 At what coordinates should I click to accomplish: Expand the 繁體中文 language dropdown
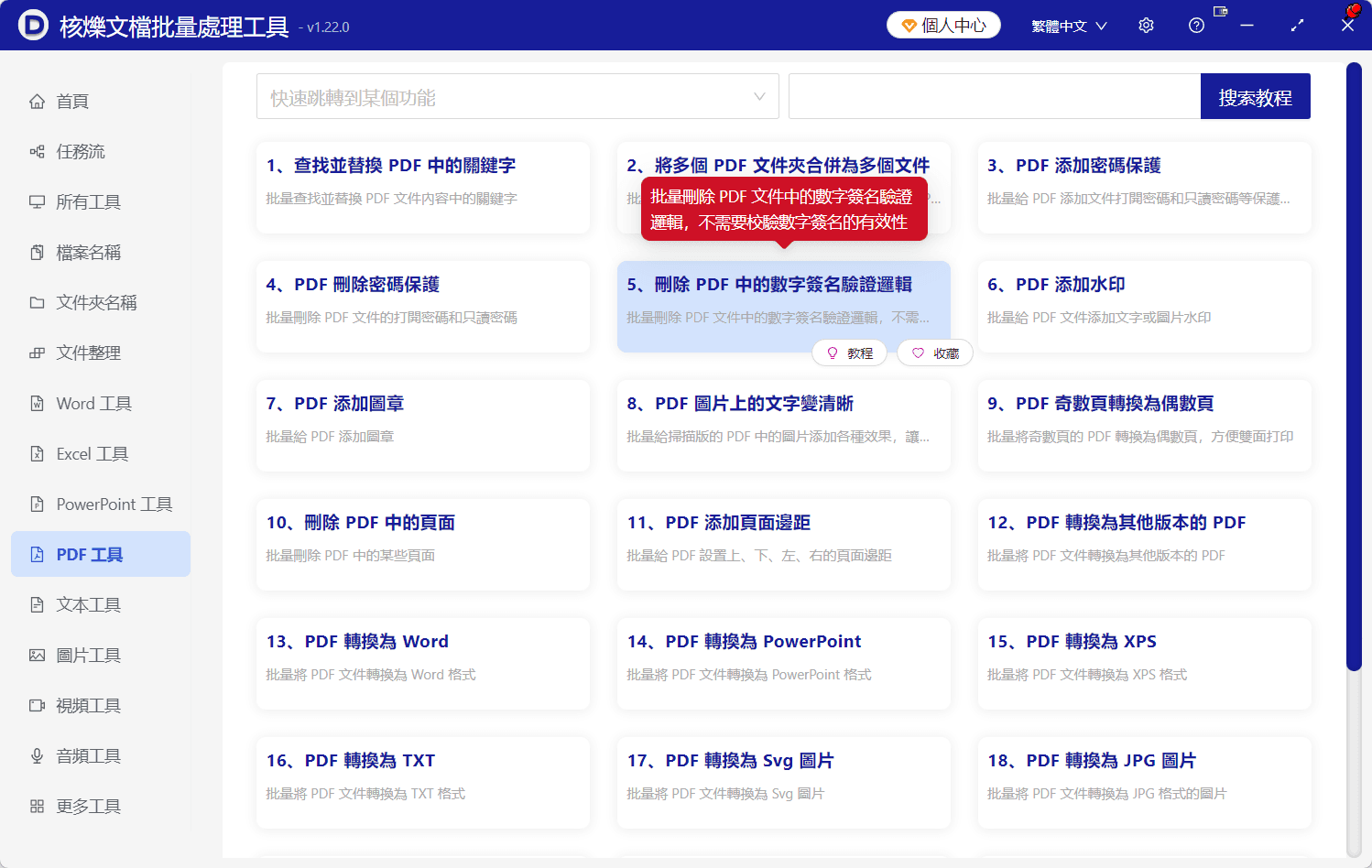pos(1068,25)
